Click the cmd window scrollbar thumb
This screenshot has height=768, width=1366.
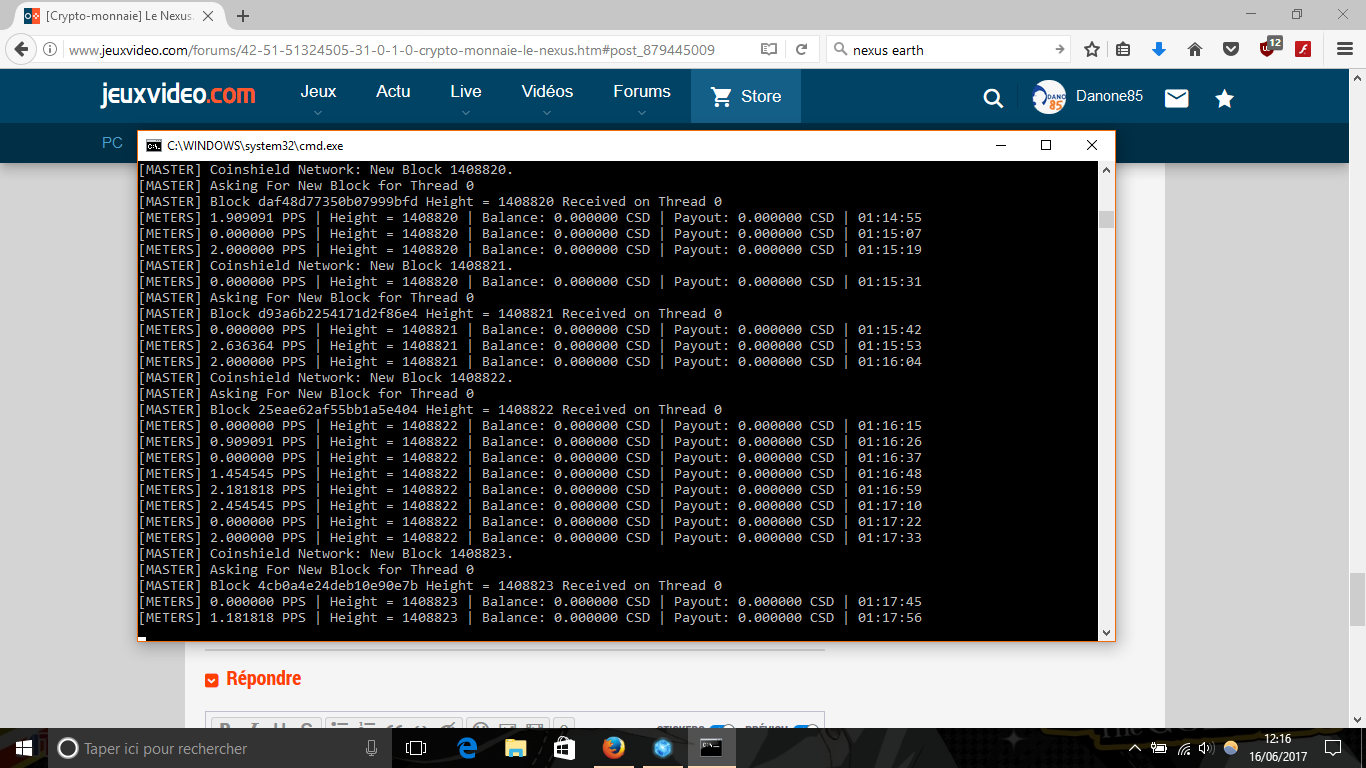(x=1106, y=220)
